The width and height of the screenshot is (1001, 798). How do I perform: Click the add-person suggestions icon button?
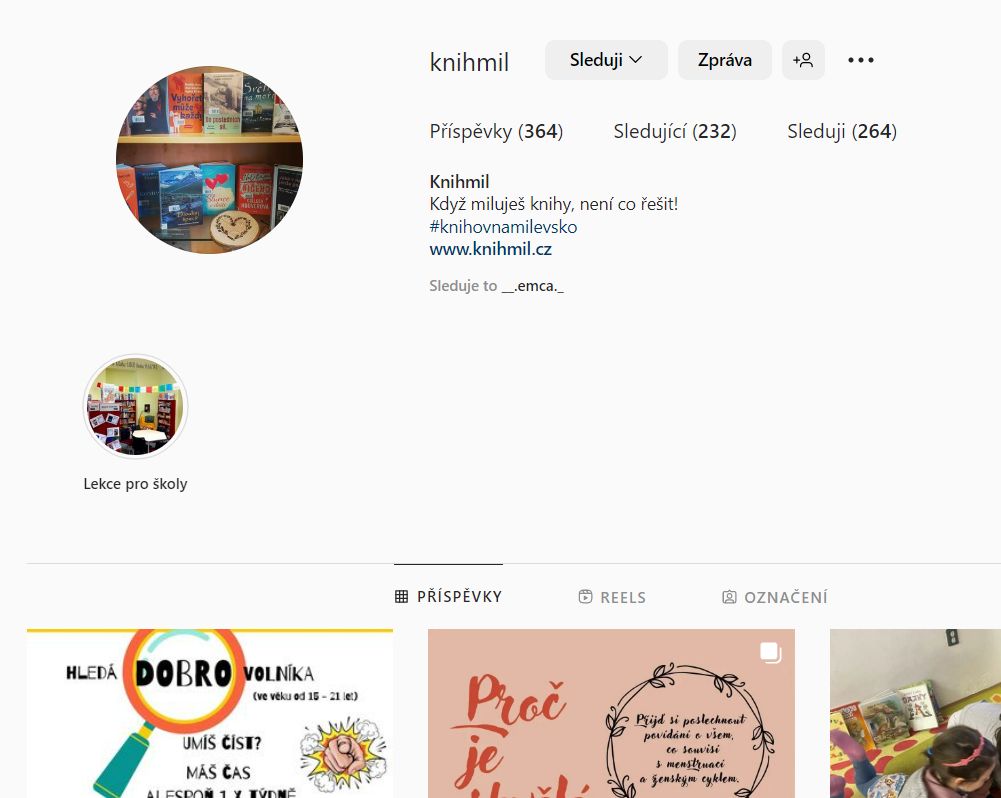tap(803, 60)
